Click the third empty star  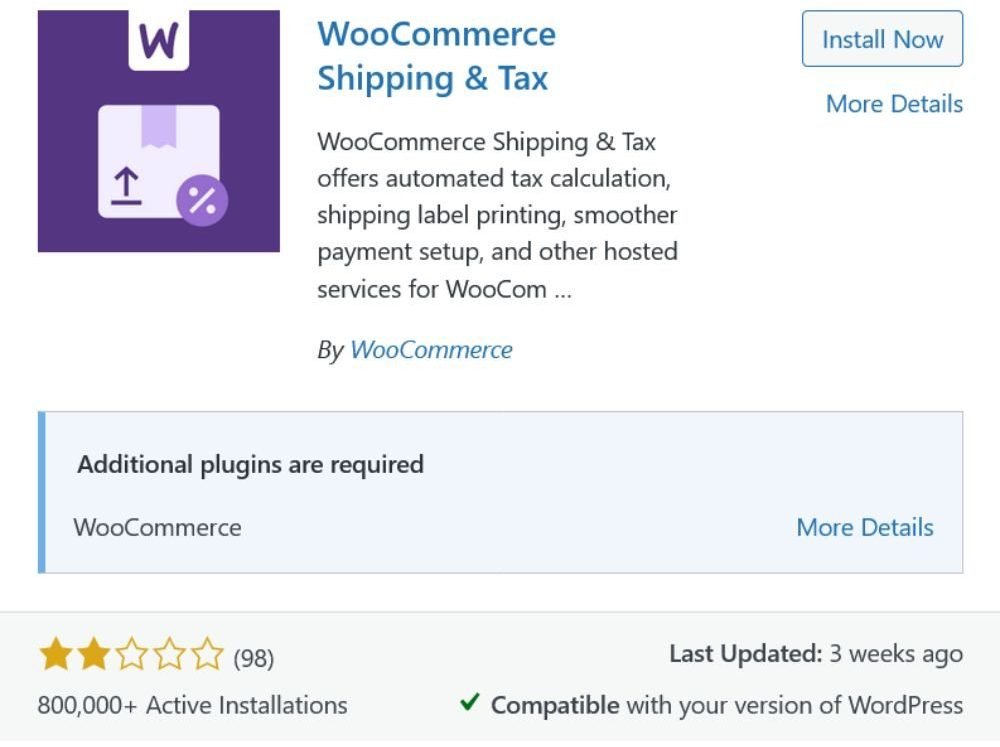coord(132,654)
